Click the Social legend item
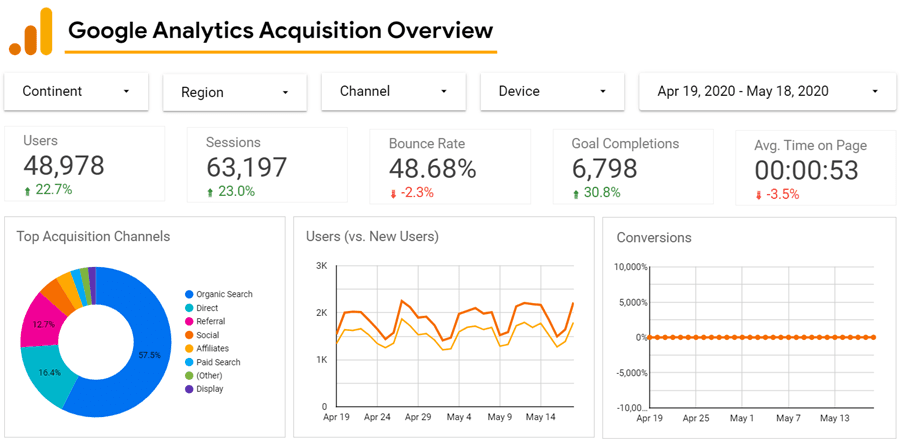Viewport: 900px width, 446px height. tap(207, 335)
